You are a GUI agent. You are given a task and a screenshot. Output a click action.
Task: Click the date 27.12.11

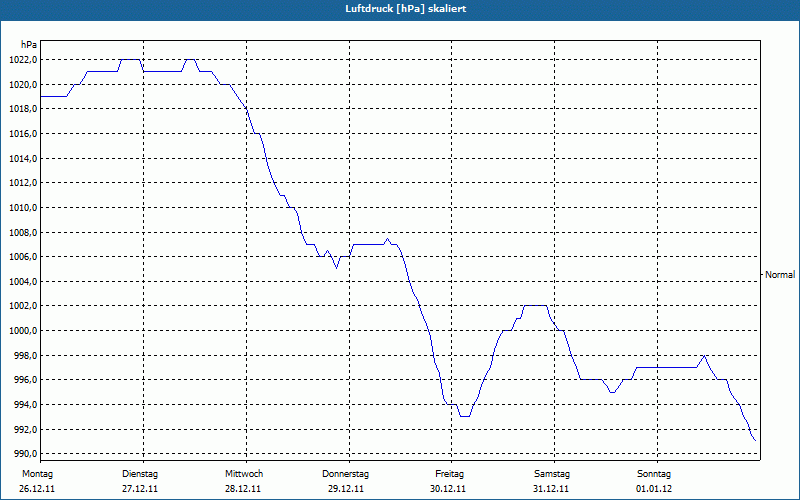[140, 489]
